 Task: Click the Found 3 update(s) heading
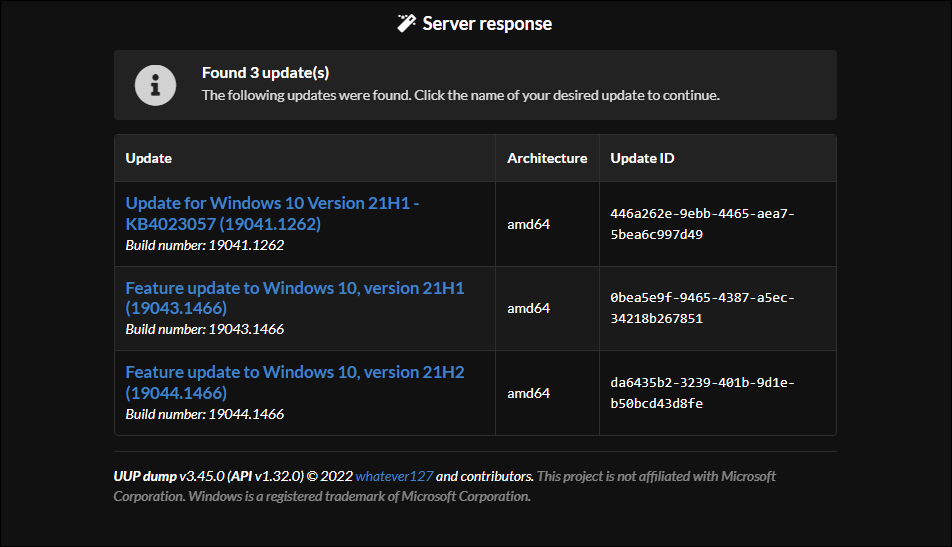pos(265,73)
